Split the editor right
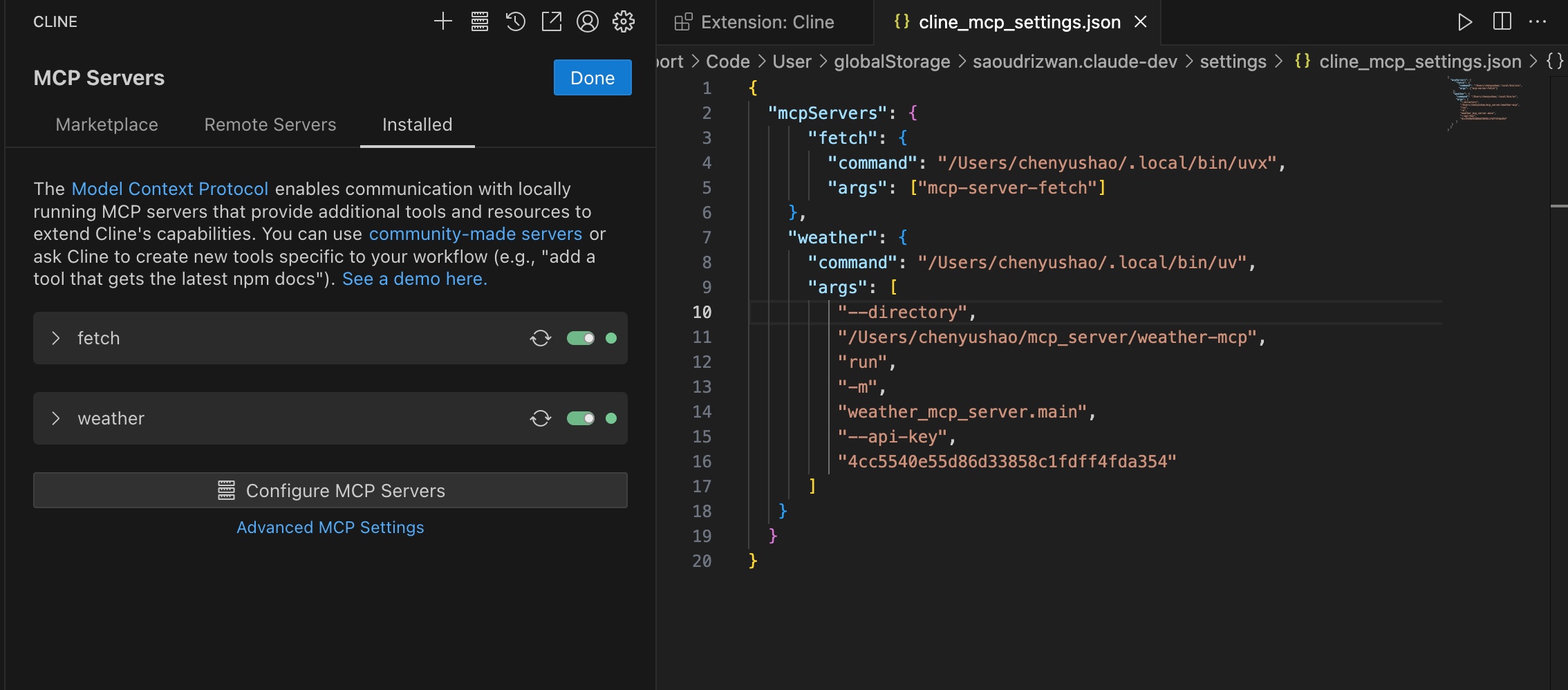This screenshot has height=690, width=1568. [1502, 22]
